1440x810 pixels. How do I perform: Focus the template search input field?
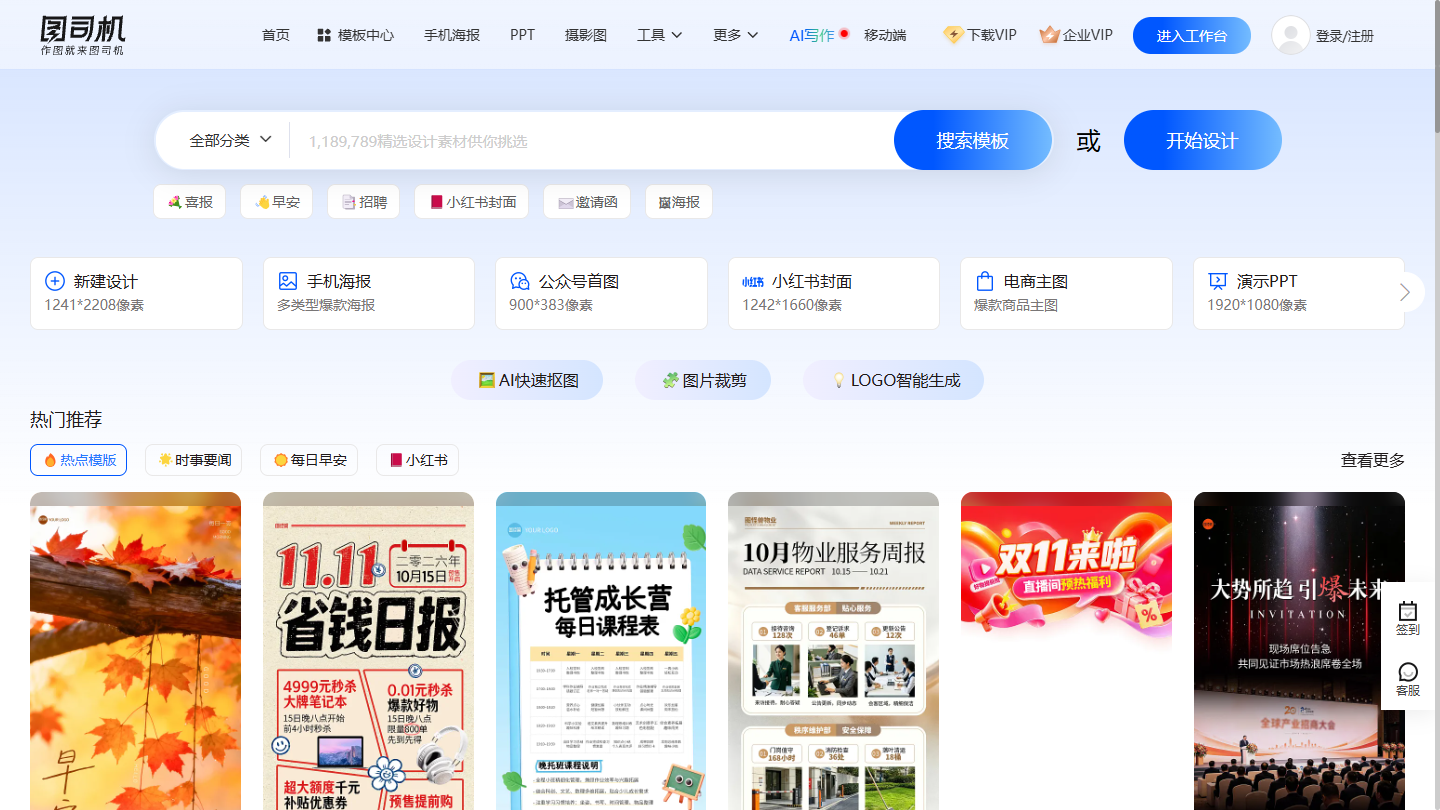[592, 141]
